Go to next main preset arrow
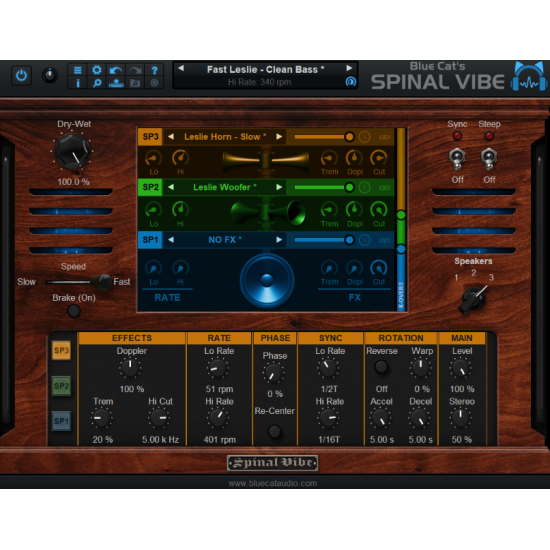This screenshot has width=550, height=550. (349, 68)
